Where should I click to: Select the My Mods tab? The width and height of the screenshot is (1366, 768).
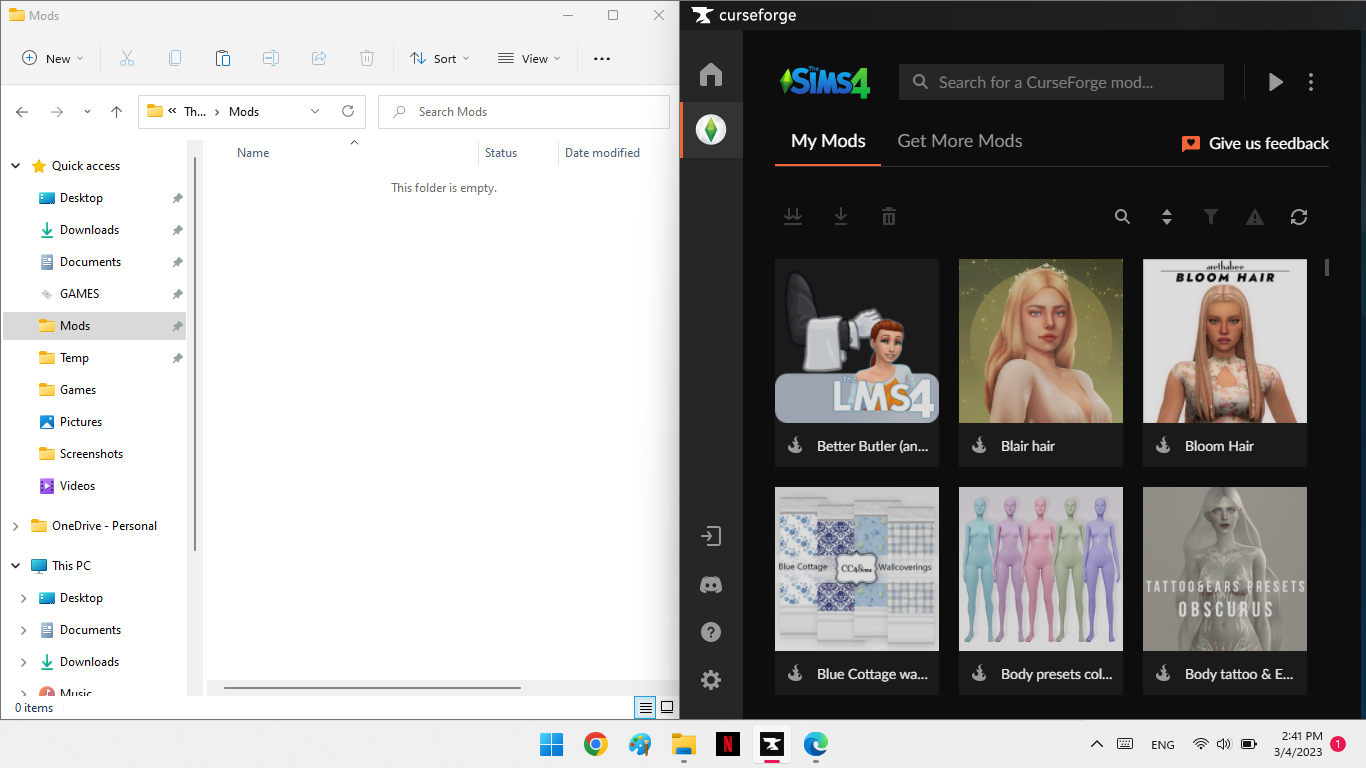(x=828, y=141)
